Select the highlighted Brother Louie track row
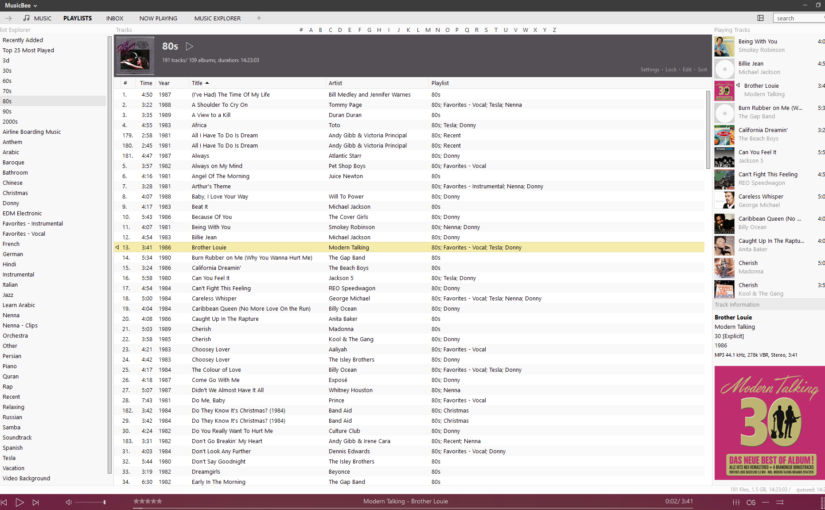 [x=409, y=247]
